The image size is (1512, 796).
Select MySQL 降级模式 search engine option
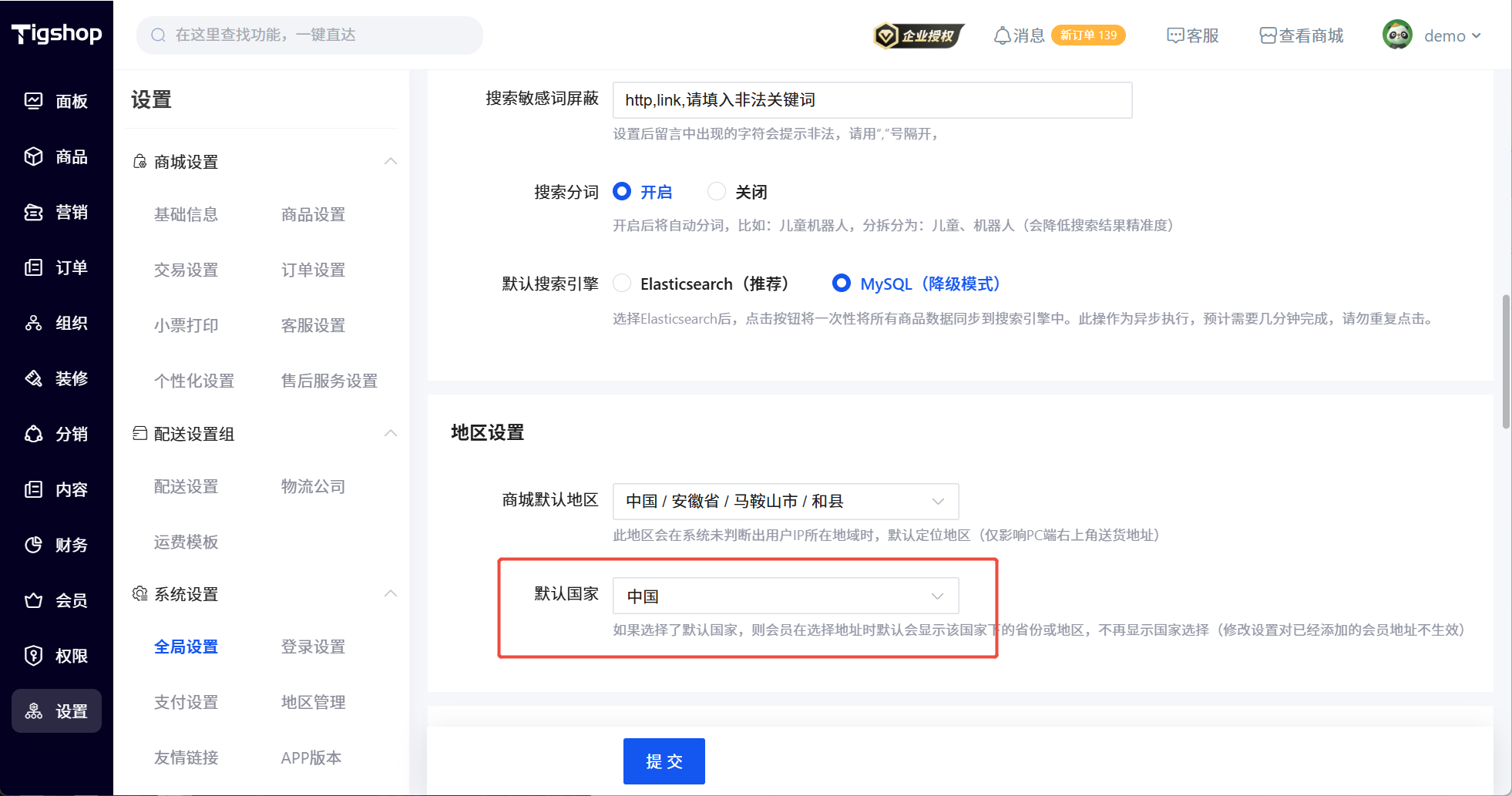point(842,284)
